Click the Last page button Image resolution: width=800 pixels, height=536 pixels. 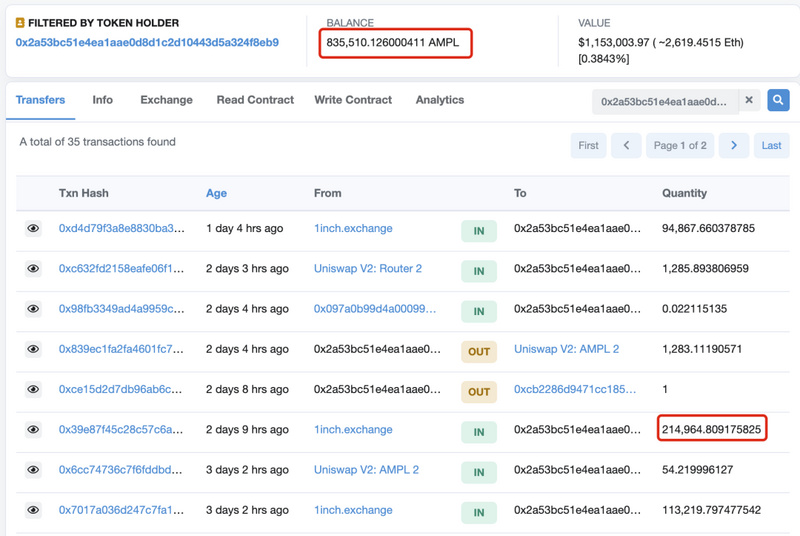[x=771, y=145]
